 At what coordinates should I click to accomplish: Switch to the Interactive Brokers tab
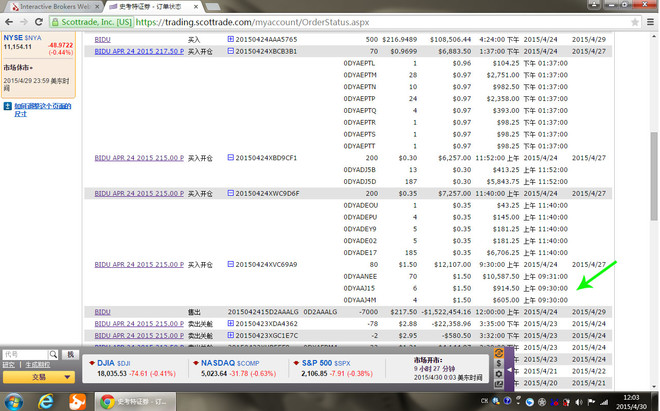[x=54, y=7]
